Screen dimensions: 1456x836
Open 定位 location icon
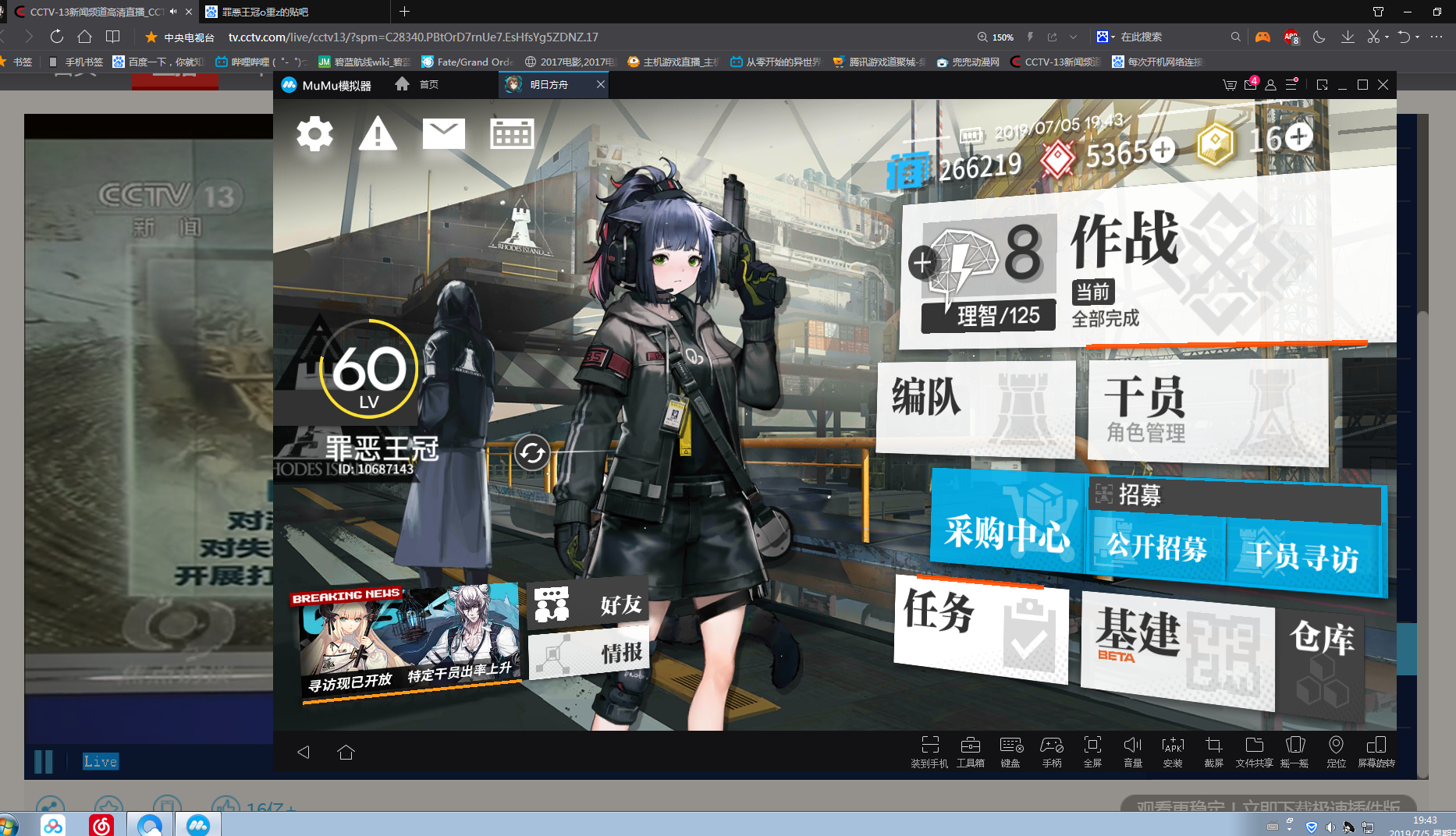[1336, 752]
